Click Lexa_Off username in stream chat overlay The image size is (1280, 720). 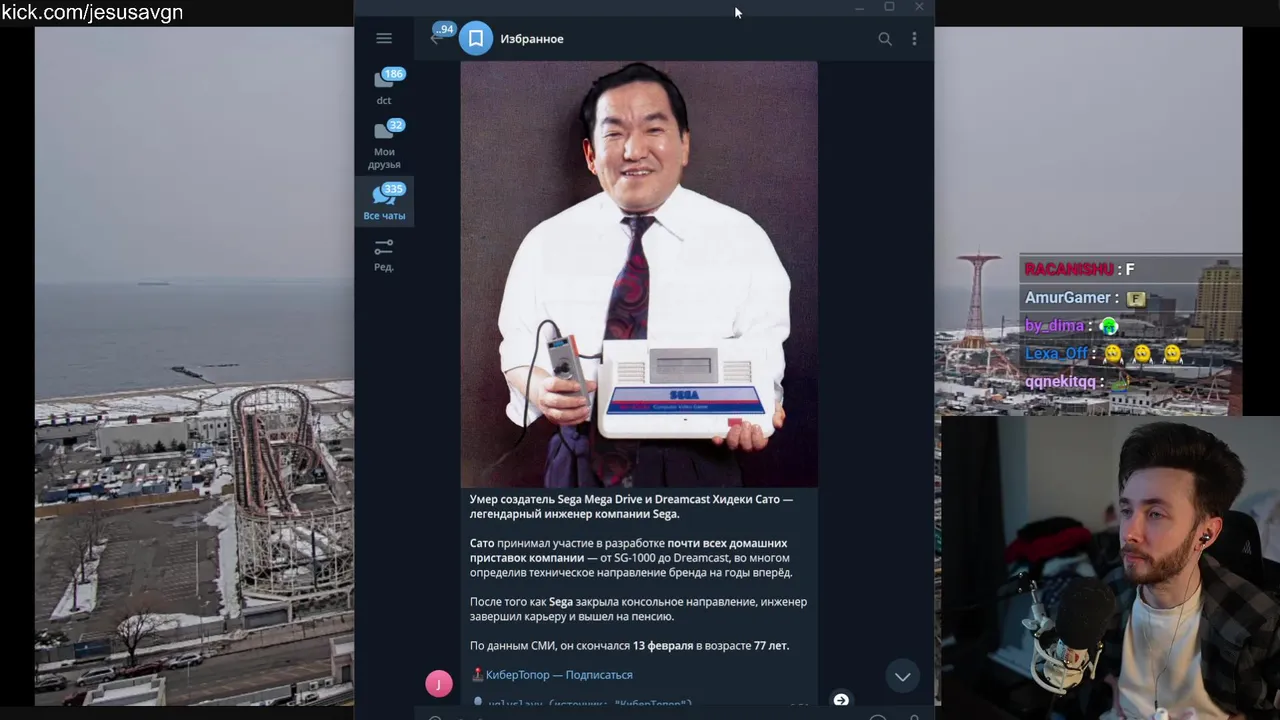click(1056, 354)
